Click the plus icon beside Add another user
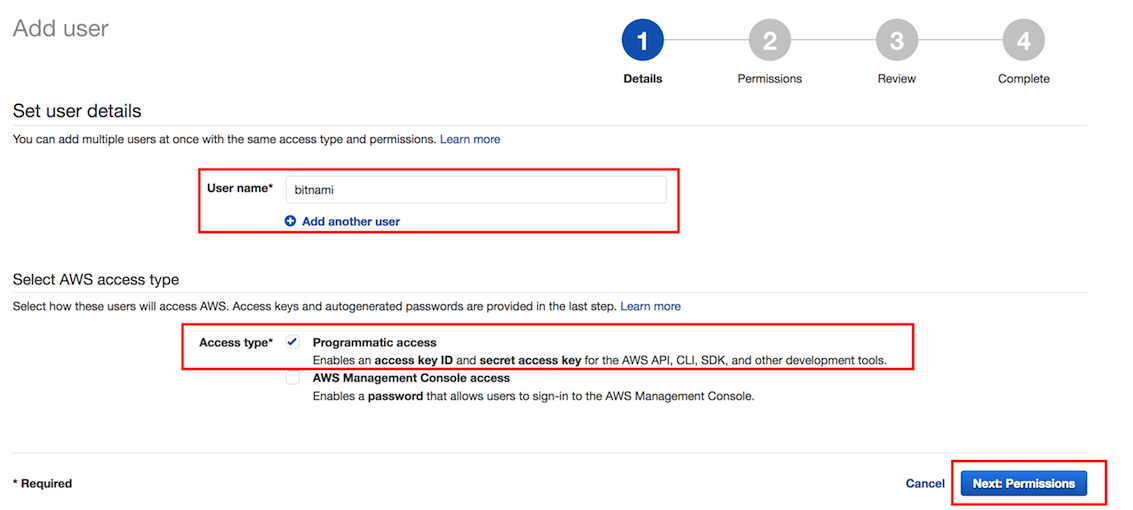This screenshot has height=510, width=1133. click(290, 221)
